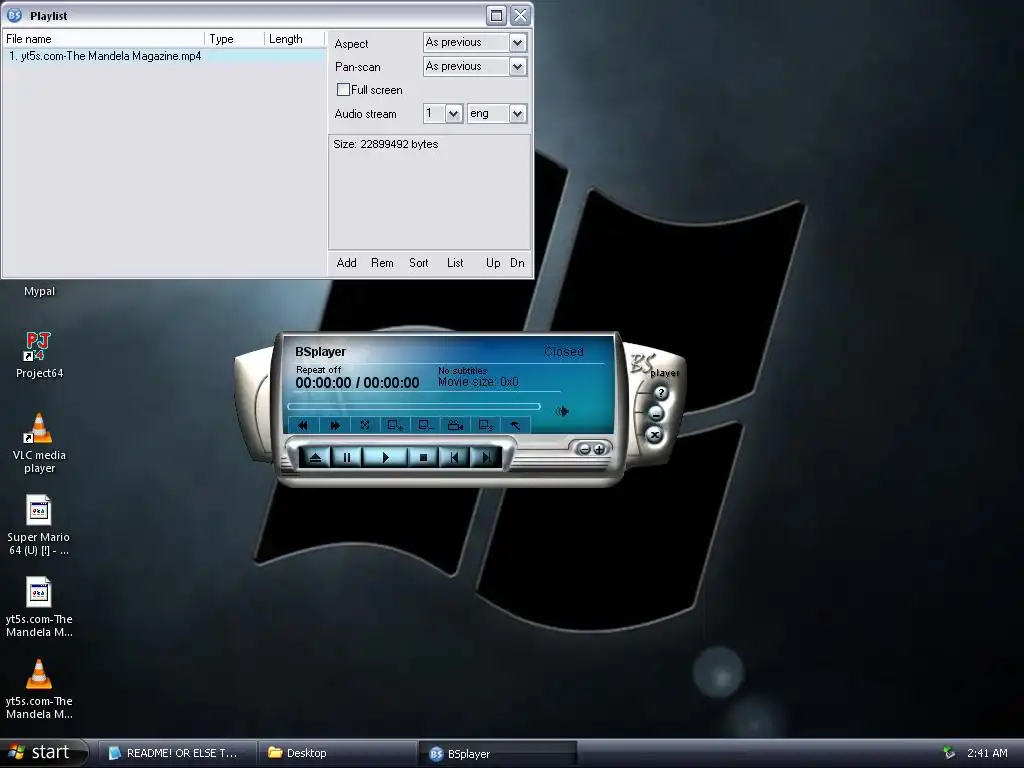Click the rewind icon in BSplayer
1024x768 pixels.
(x=302, y=425)
